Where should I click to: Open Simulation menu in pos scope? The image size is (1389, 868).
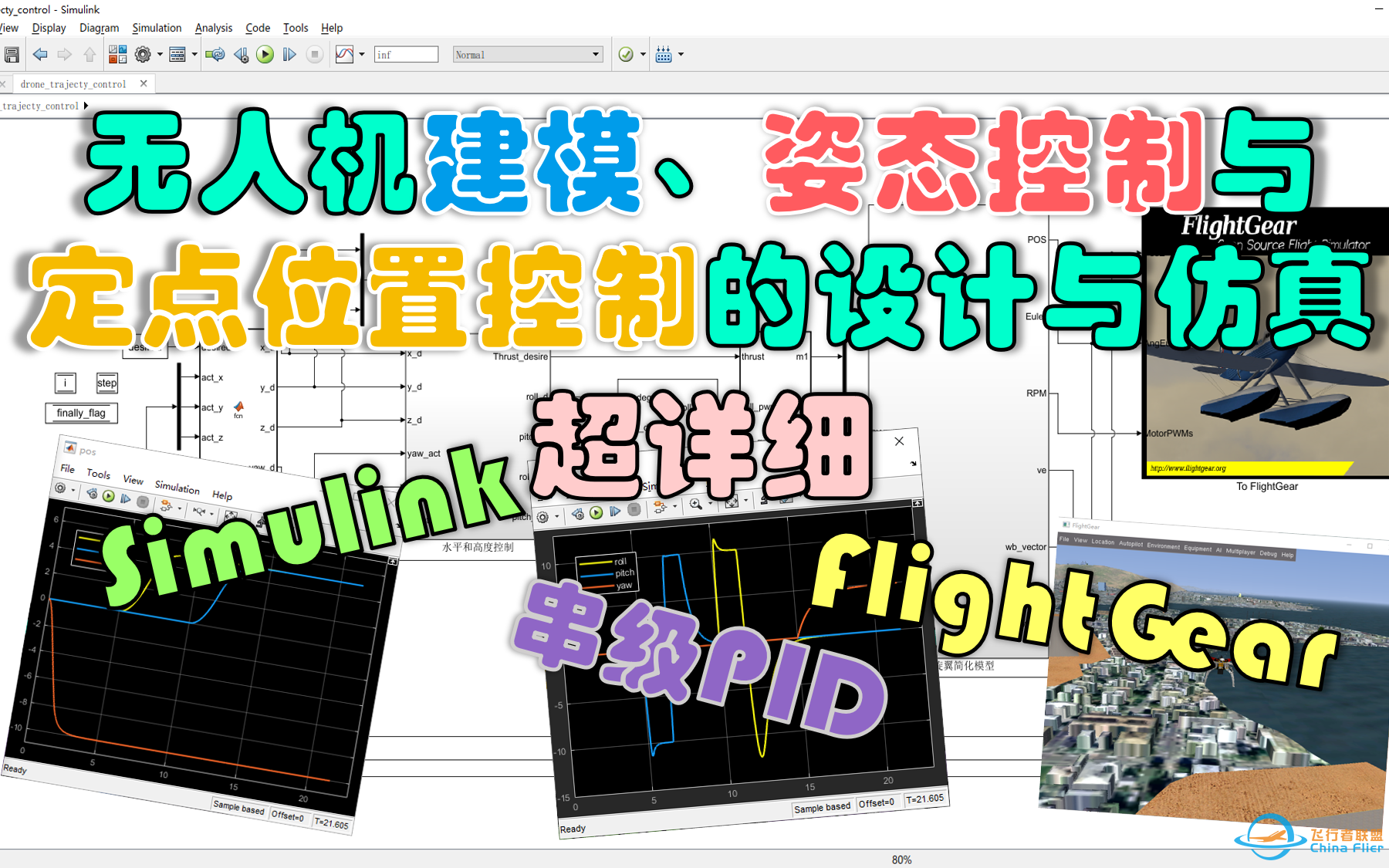point(177,487)
